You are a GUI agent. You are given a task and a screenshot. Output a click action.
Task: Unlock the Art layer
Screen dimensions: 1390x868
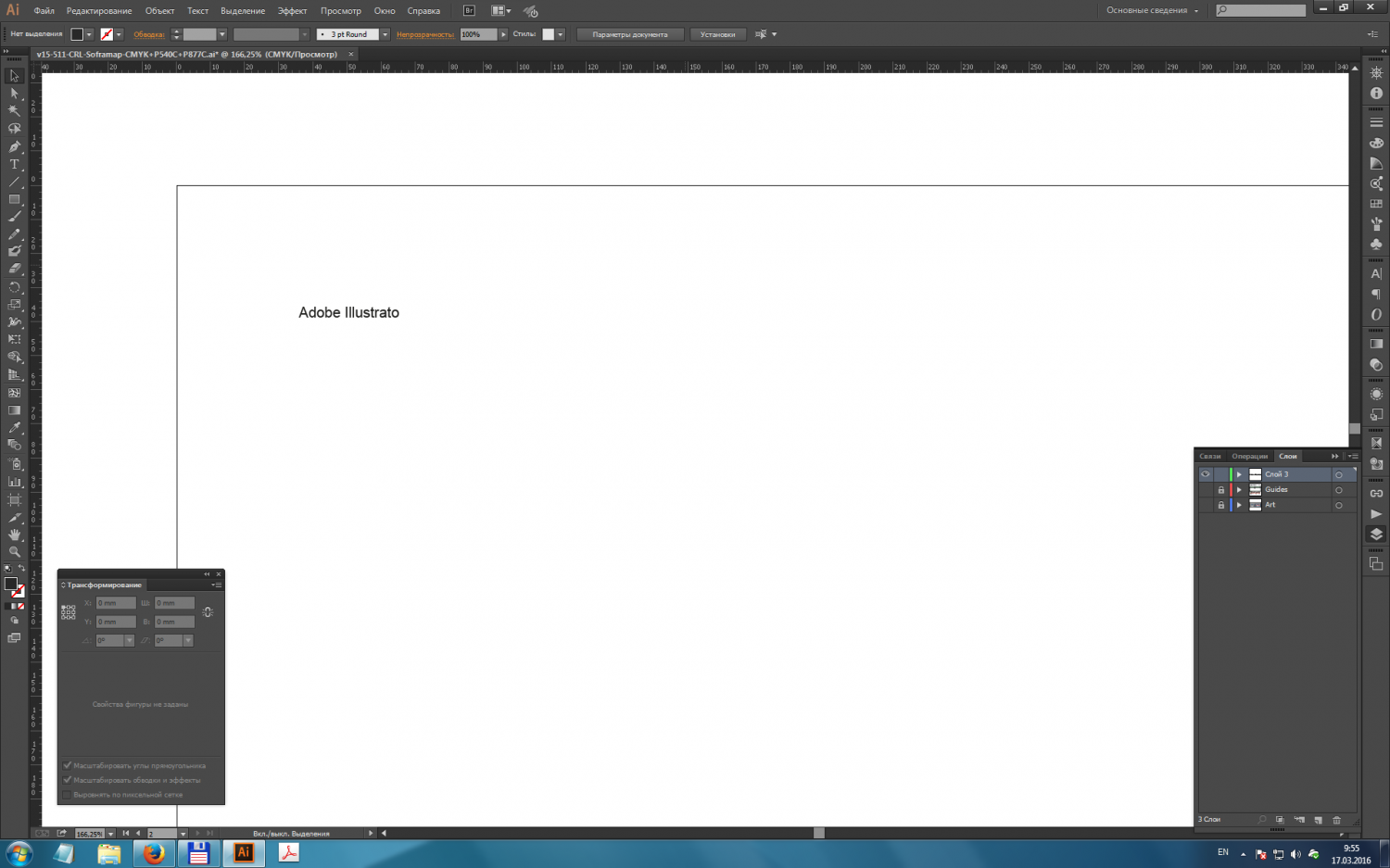[x=1221, y=505]
